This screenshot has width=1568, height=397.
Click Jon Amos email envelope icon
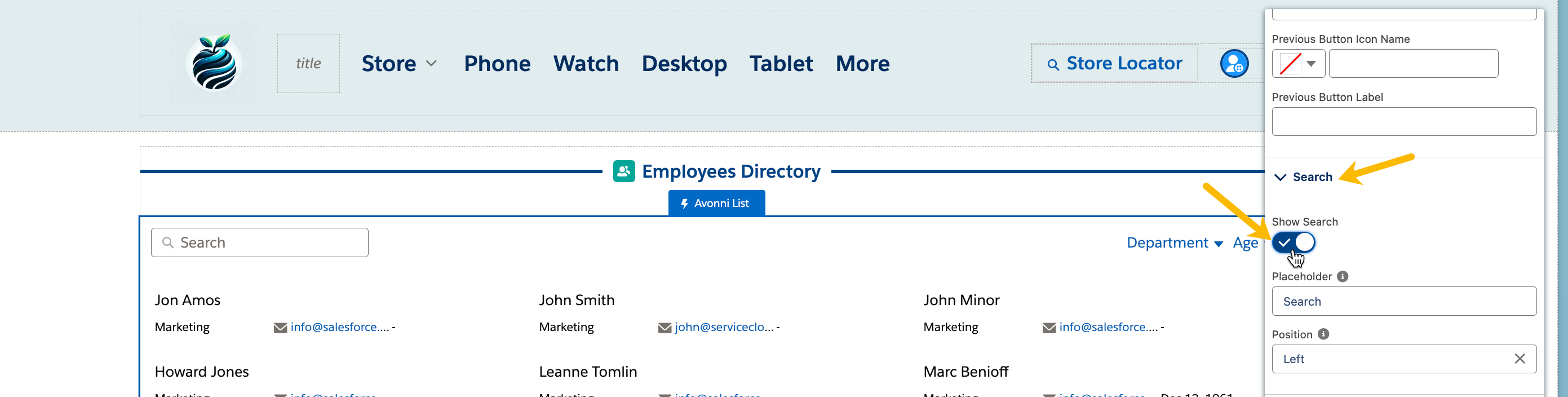pyautogui.click(x=280, y=328)
